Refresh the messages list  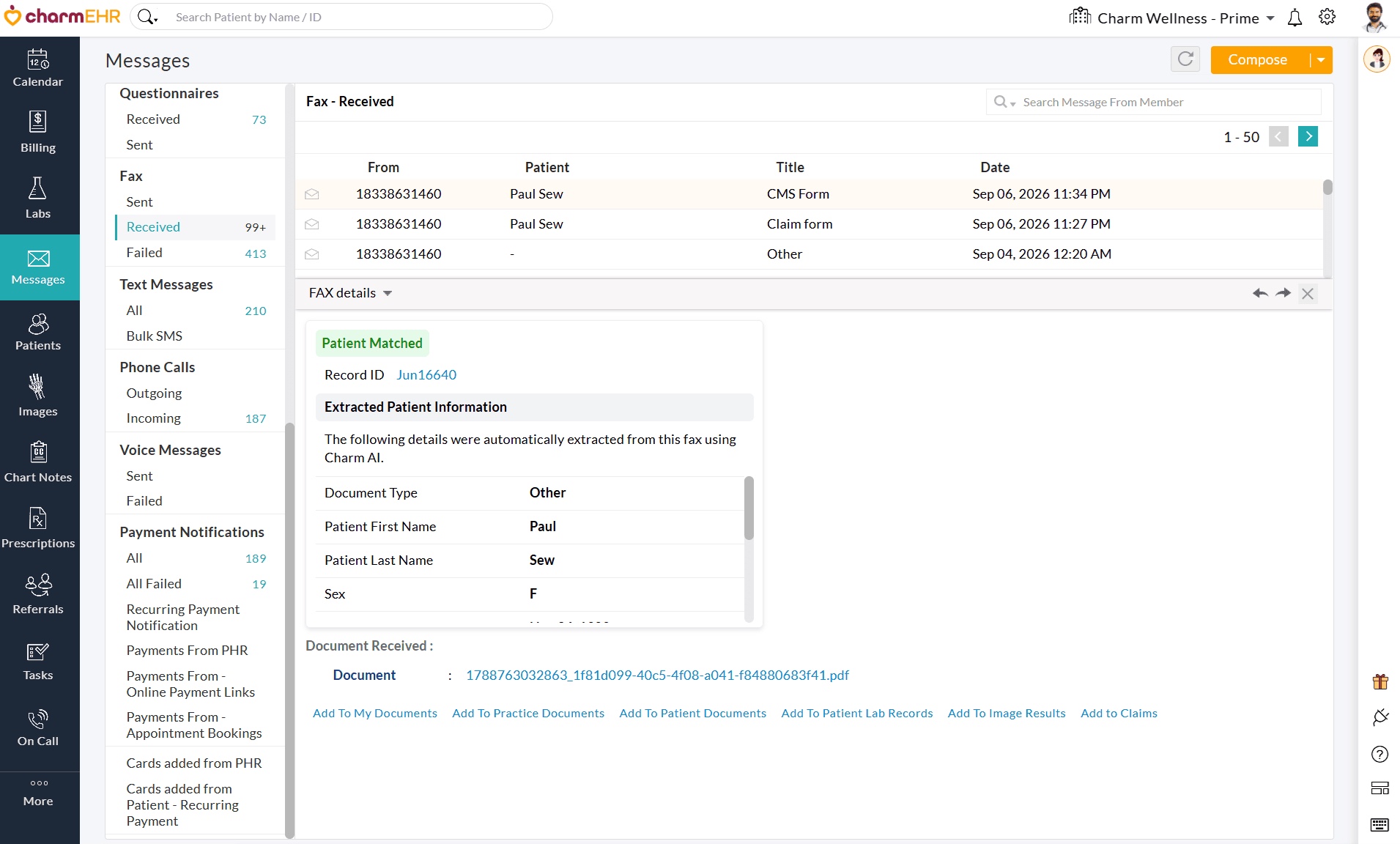coord(1185,59)
